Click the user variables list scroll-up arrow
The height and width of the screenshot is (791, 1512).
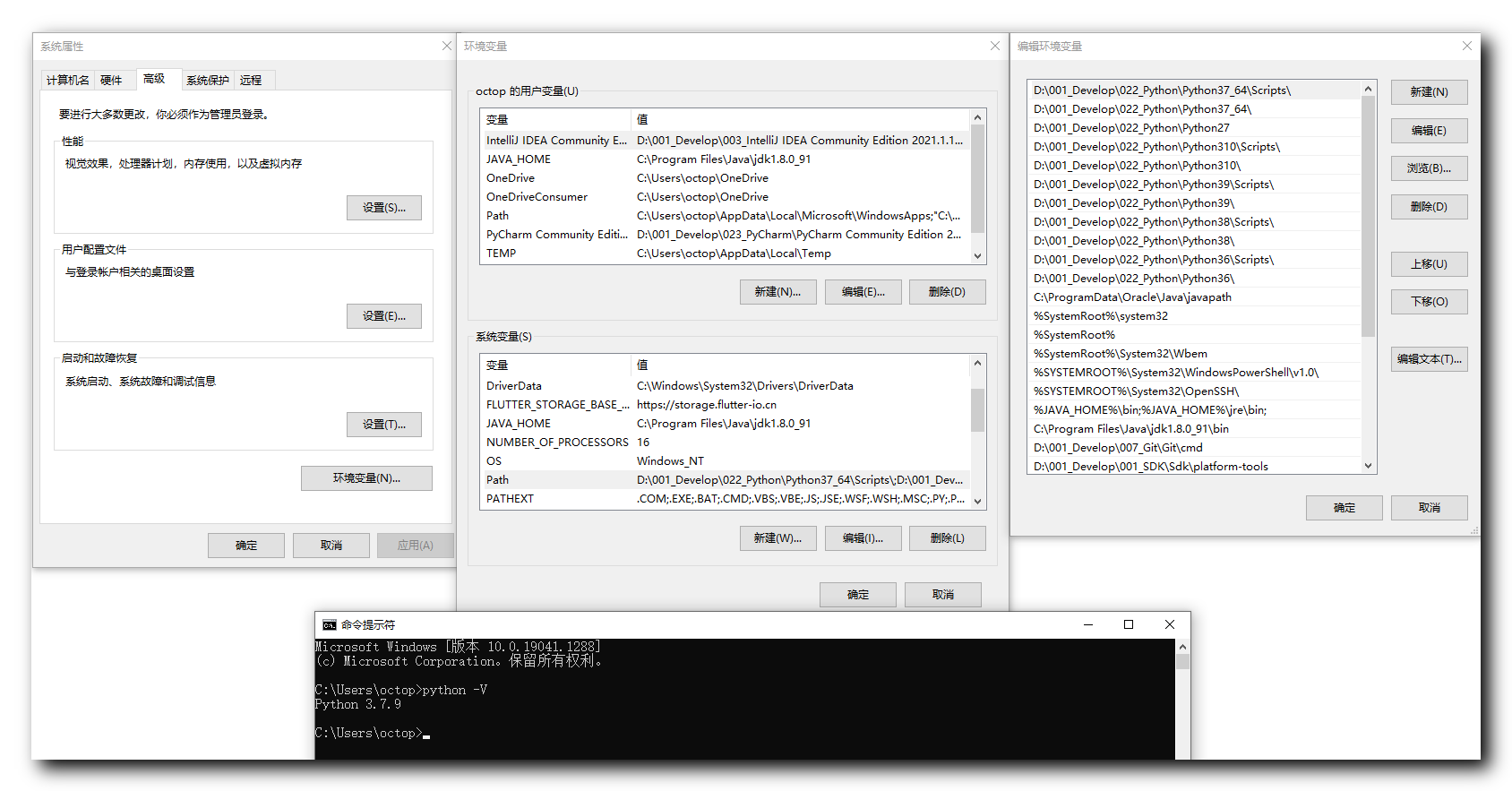point(978,117)
